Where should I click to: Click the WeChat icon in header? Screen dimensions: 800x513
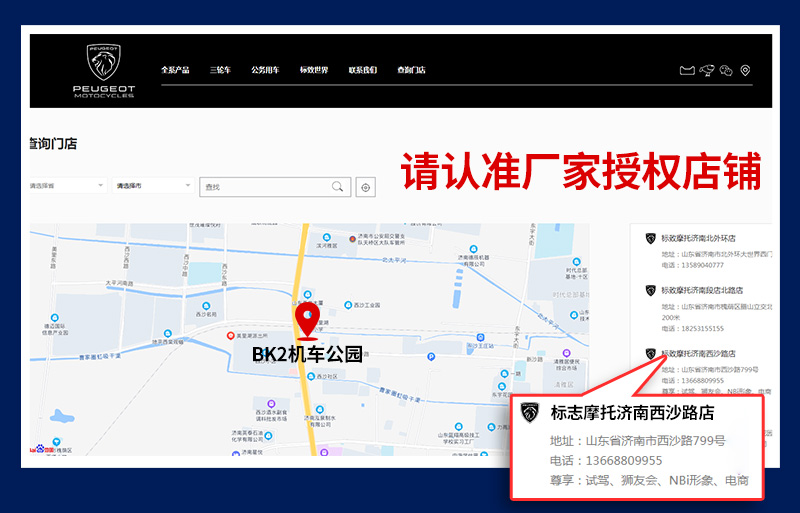click(726, 70)
